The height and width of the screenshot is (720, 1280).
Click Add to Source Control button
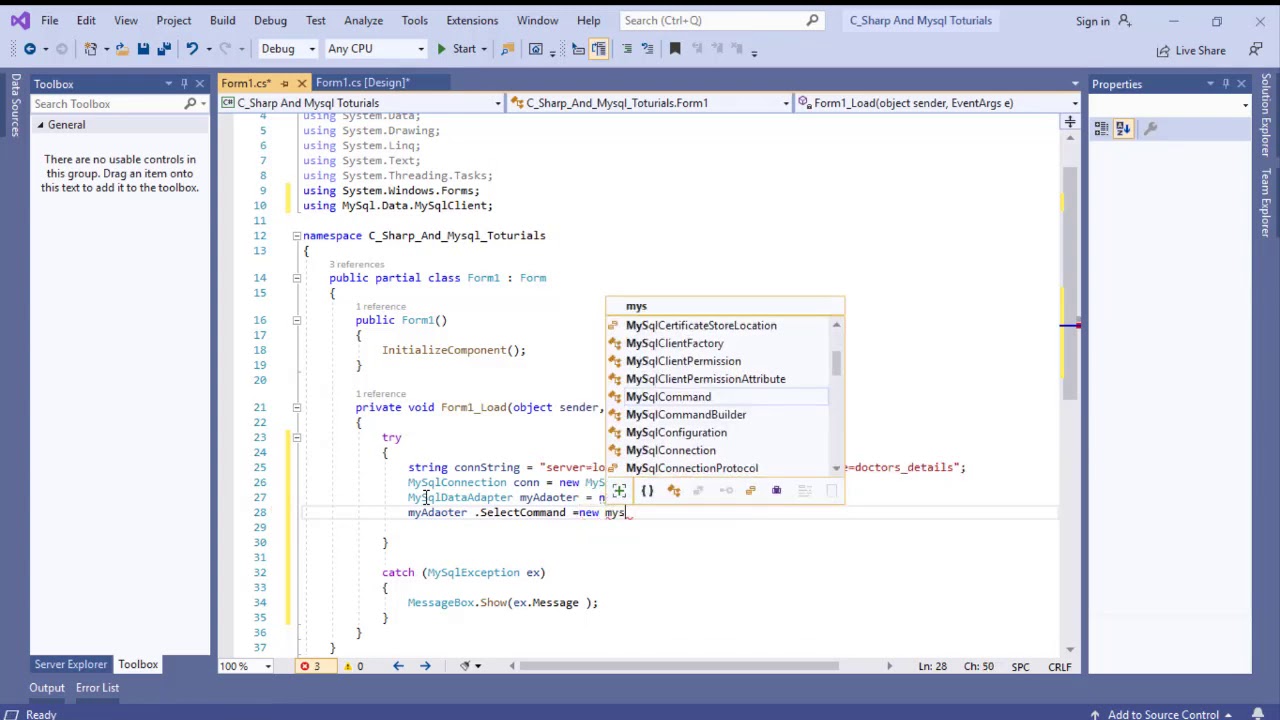coord(1163,714)
